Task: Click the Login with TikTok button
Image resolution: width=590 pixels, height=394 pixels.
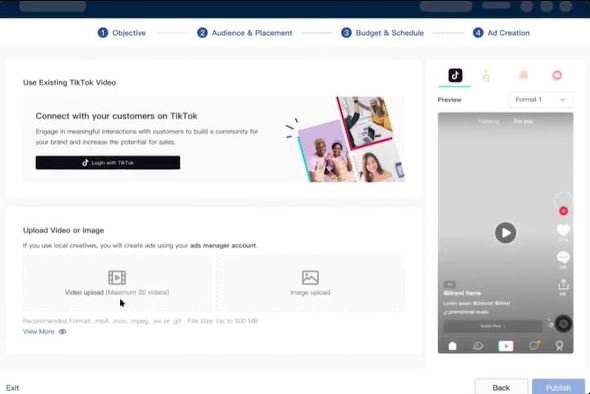Action: pos(108,163)
